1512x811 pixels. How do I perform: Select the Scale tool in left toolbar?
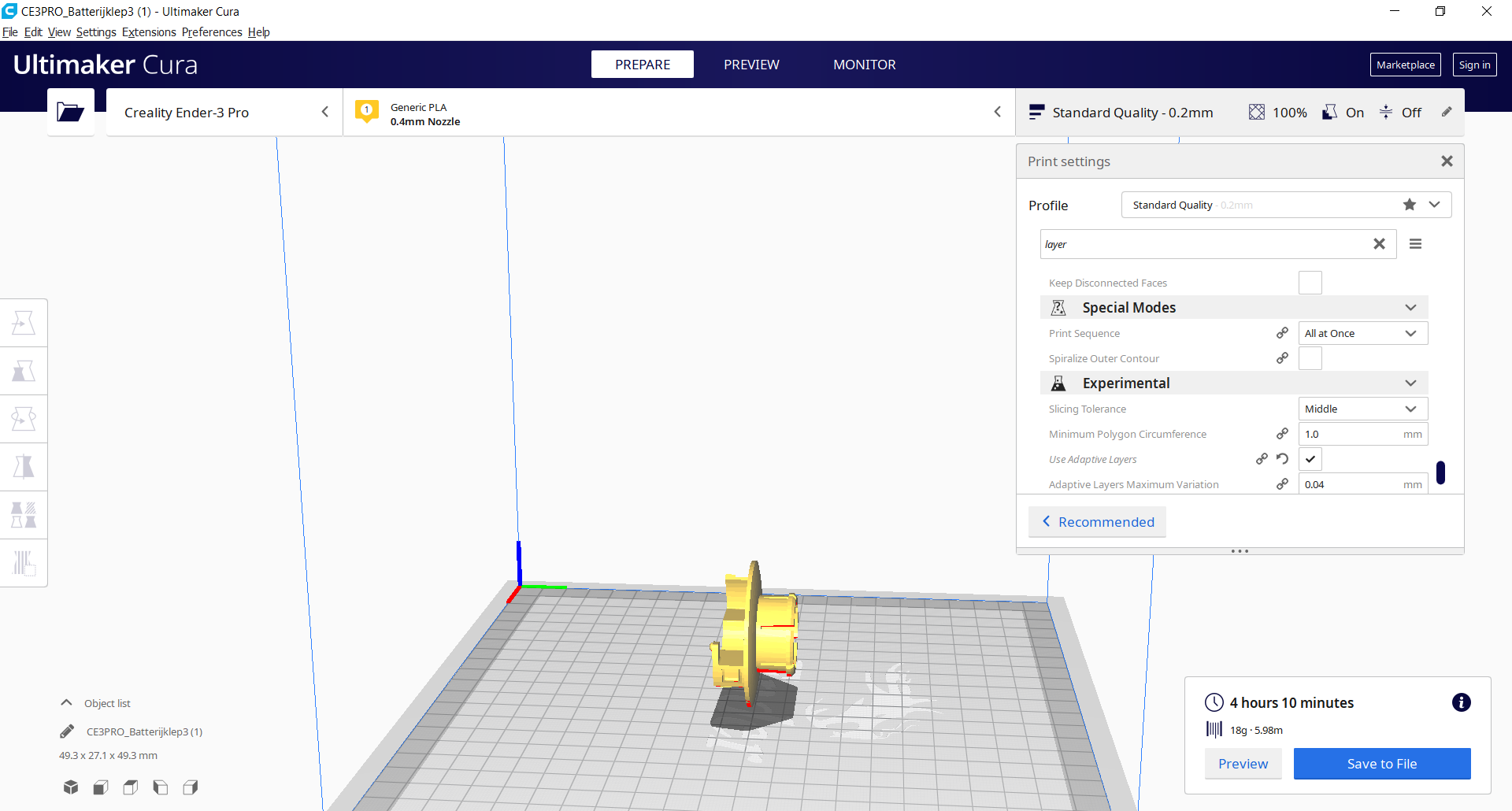coord(24,371)
